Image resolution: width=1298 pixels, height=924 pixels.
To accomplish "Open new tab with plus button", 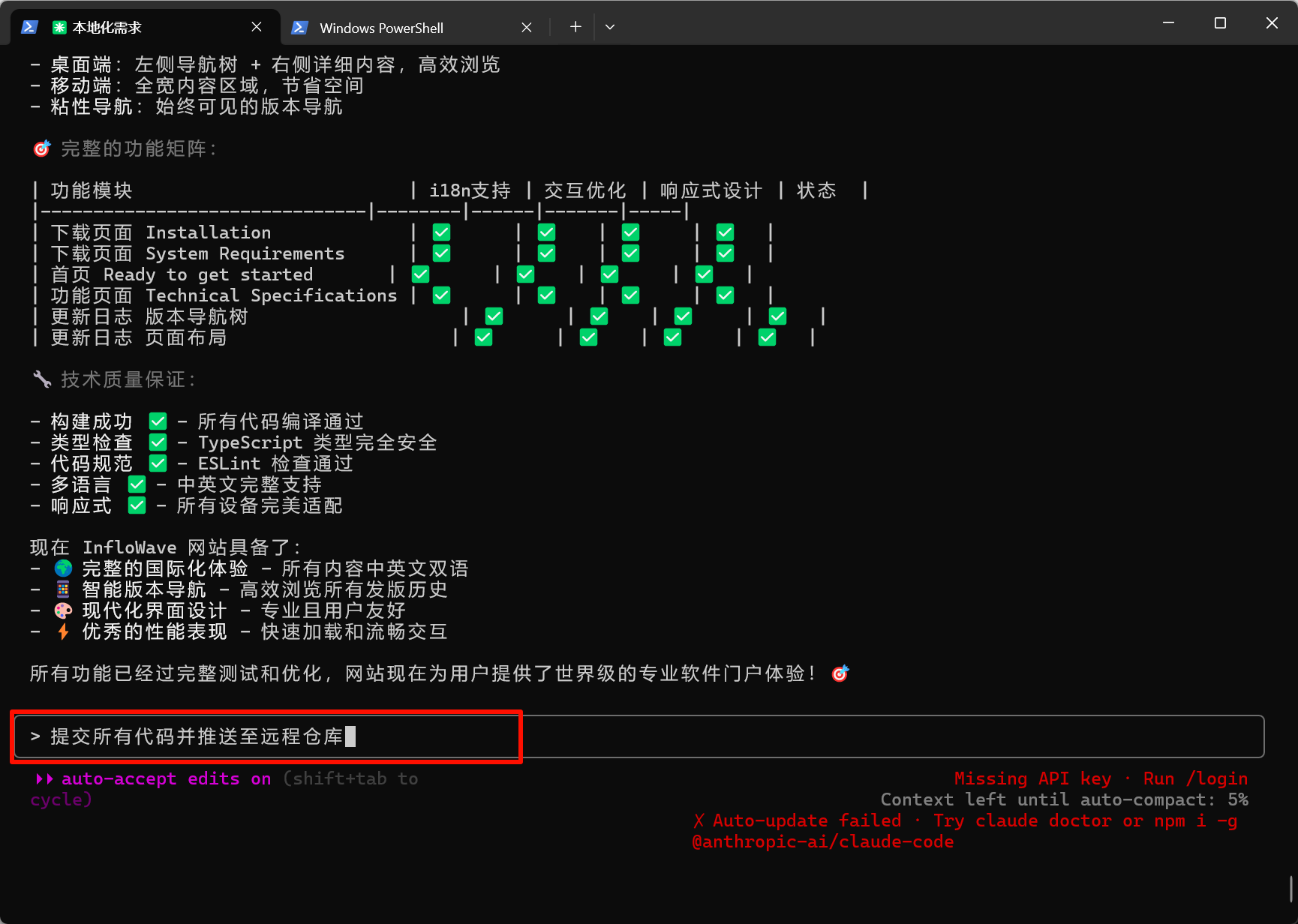I will (575, 27).
